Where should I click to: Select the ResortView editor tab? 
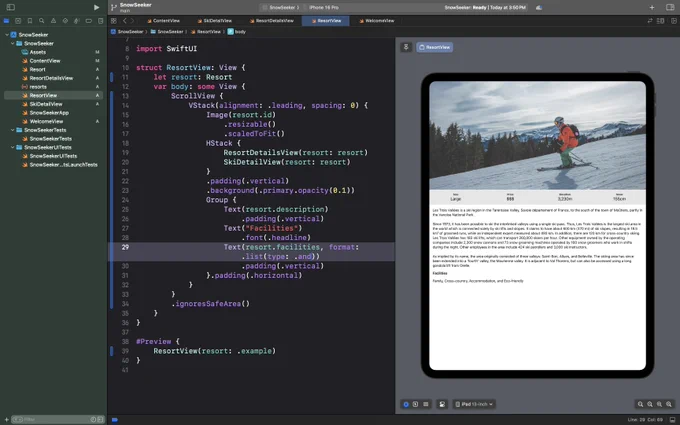[326, 20]
